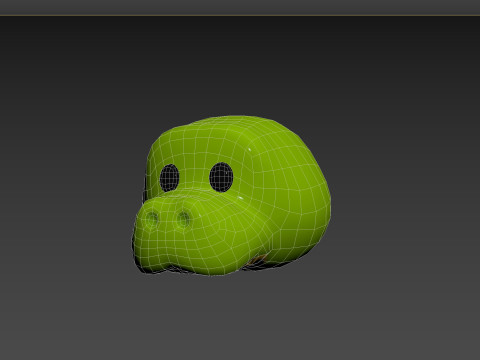The image size is (480, 360).
Task: Click the nostril nearer the snout's center
Action: 183,219
